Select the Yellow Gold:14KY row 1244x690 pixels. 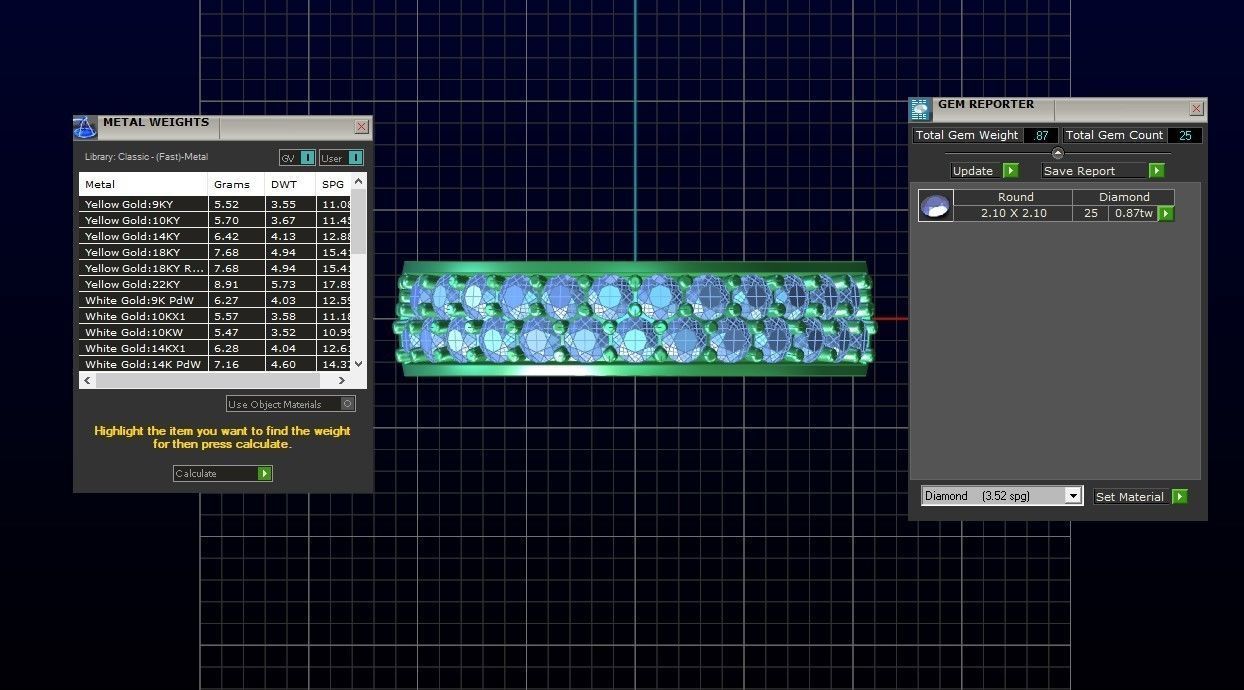215,236
